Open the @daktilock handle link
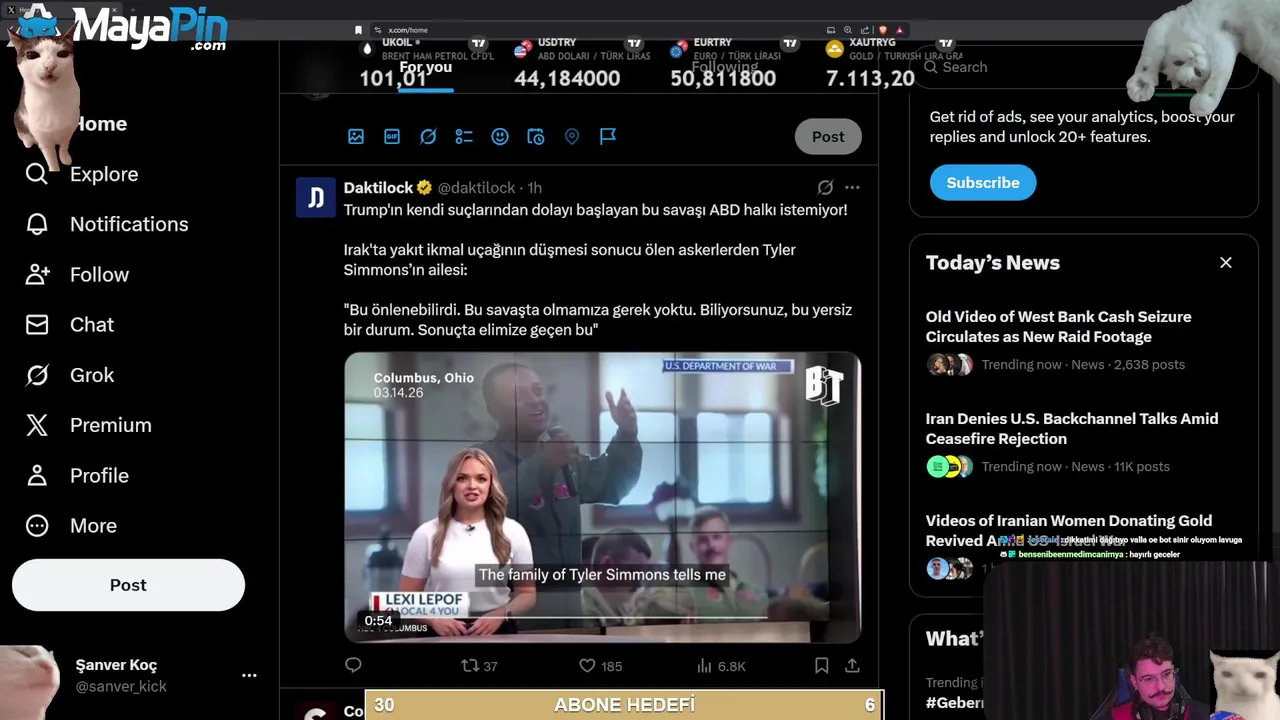1280x720 pixels. click(476, 188)
